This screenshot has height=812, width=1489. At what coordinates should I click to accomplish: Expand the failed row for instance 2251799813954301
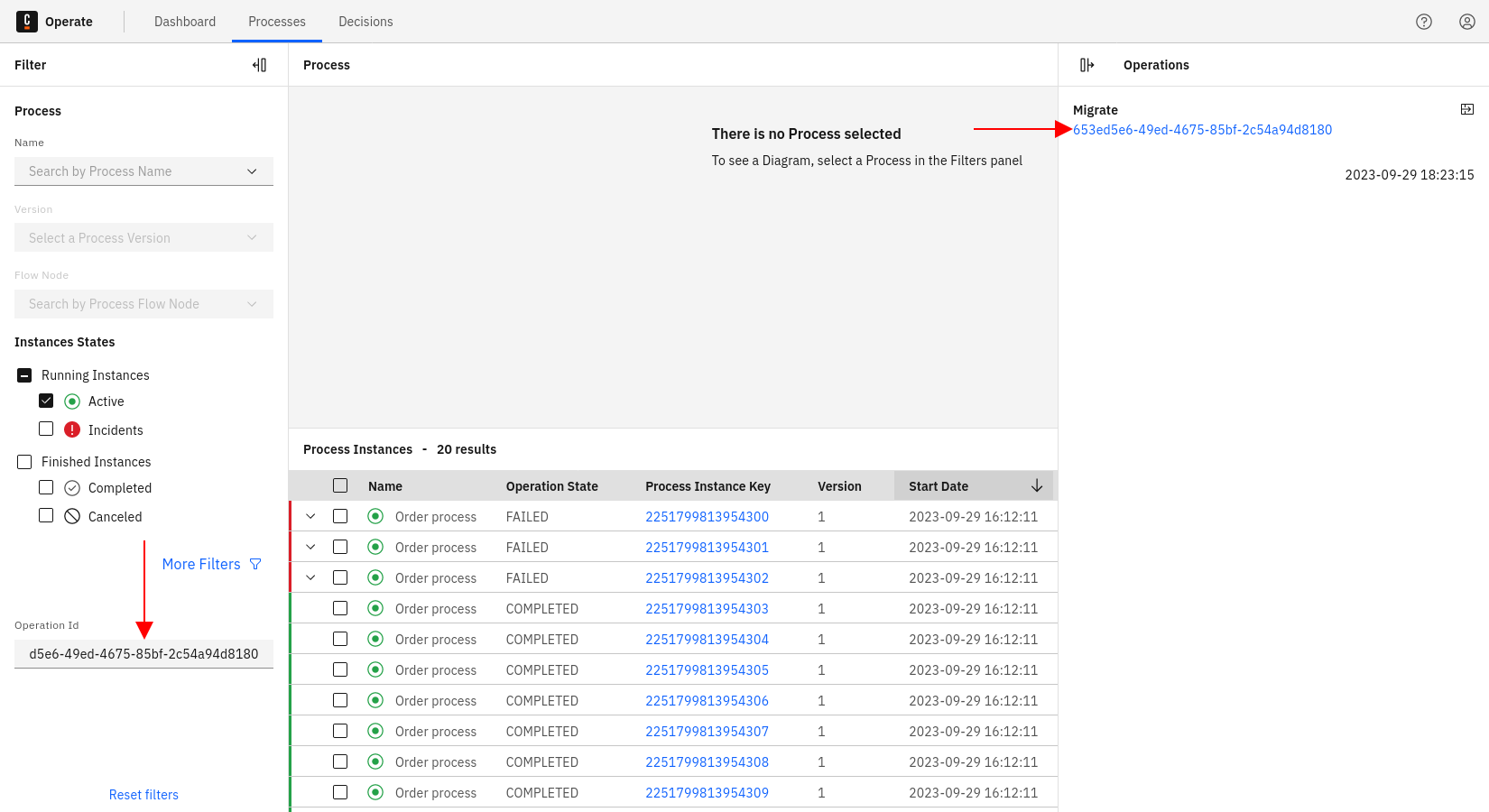pos(310,547)
